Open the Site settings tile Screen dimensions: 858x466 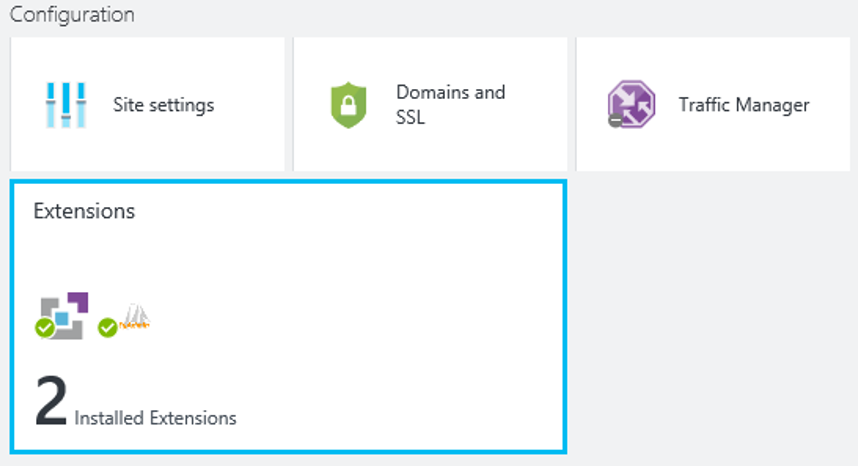147,104
